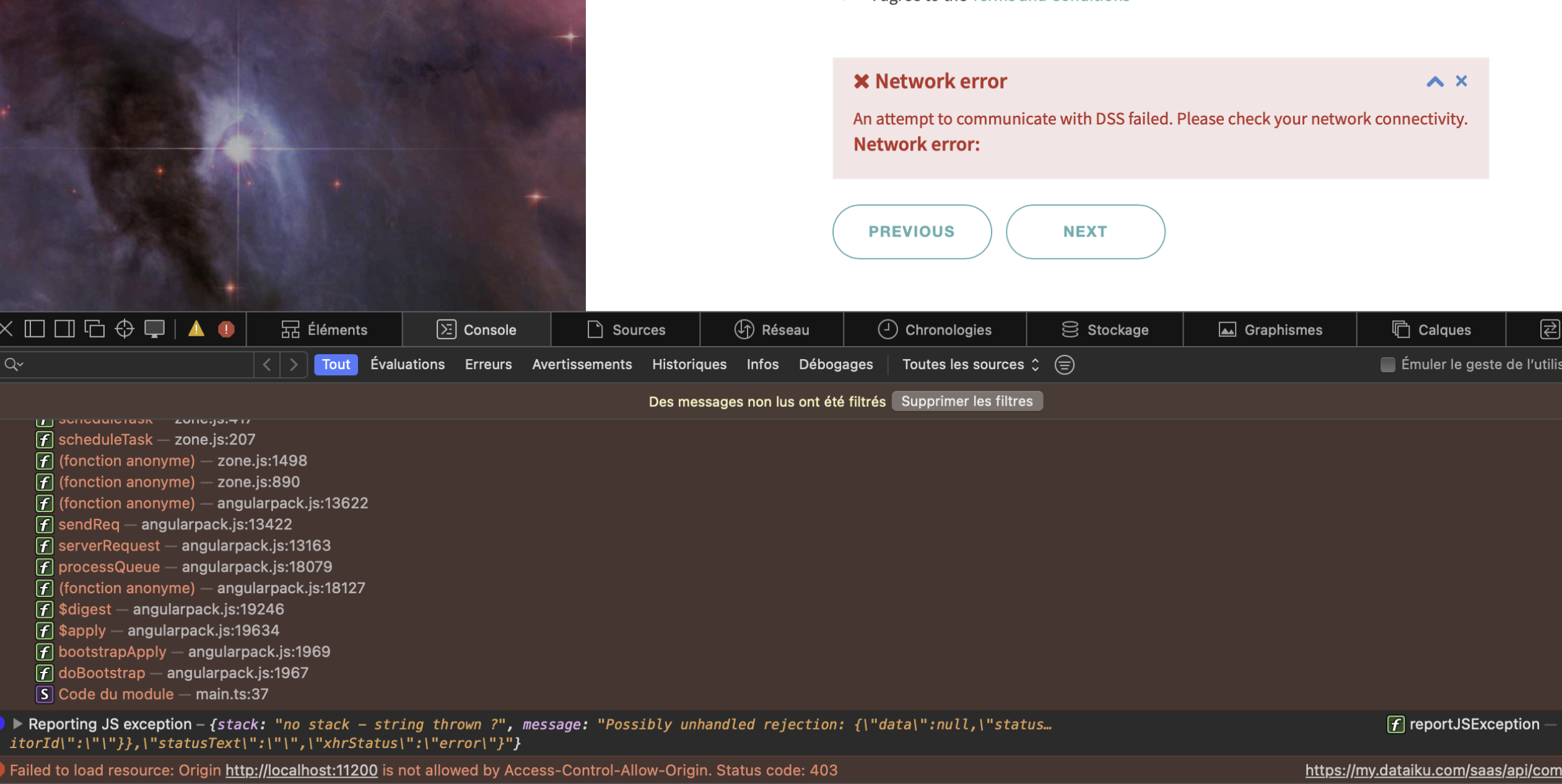Viewport: 1562px width, 784px height.
Task: Select the Avertissements filter
Action: pos(582,365)
